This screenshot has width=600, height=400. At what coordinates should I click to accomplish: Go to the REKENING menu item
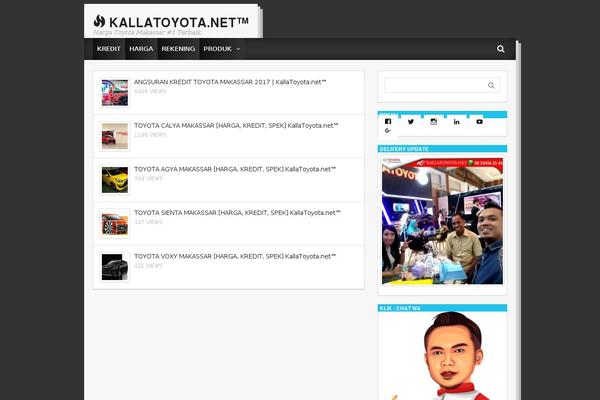[178, 49]
